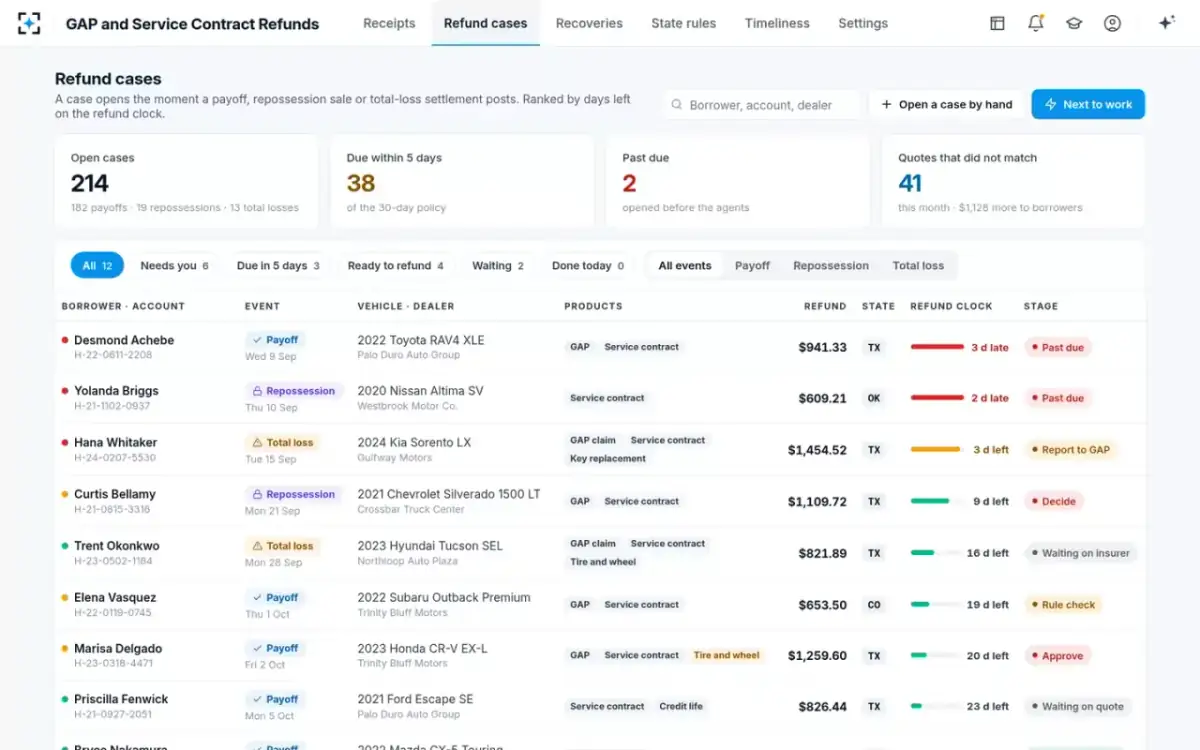Viewport: 1200px width, 750px height.
Task: Click the highlighted Tire and wheel tag
Action: [727, 656]
